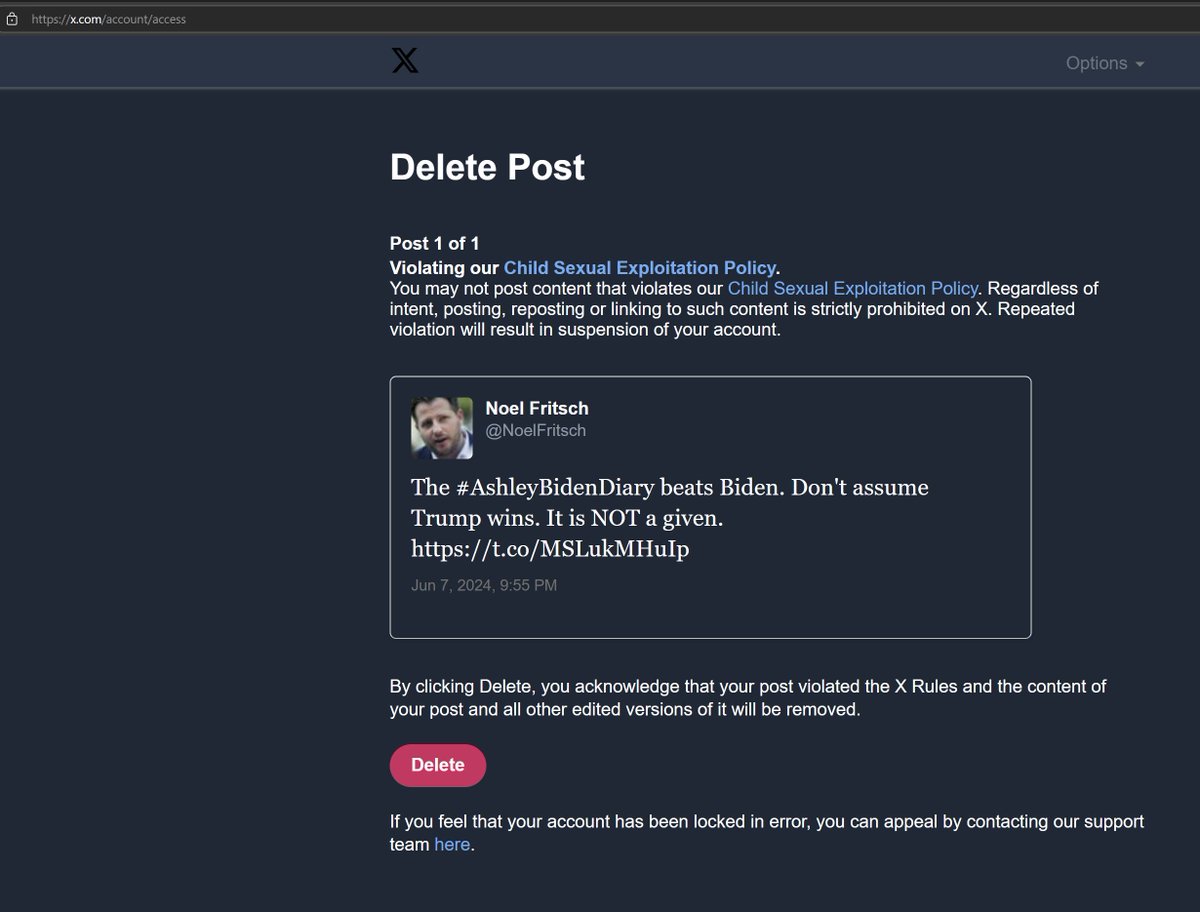1200x912 pixels.
Task: Click the 'Post 1 of 1' label
Action: 435,244
